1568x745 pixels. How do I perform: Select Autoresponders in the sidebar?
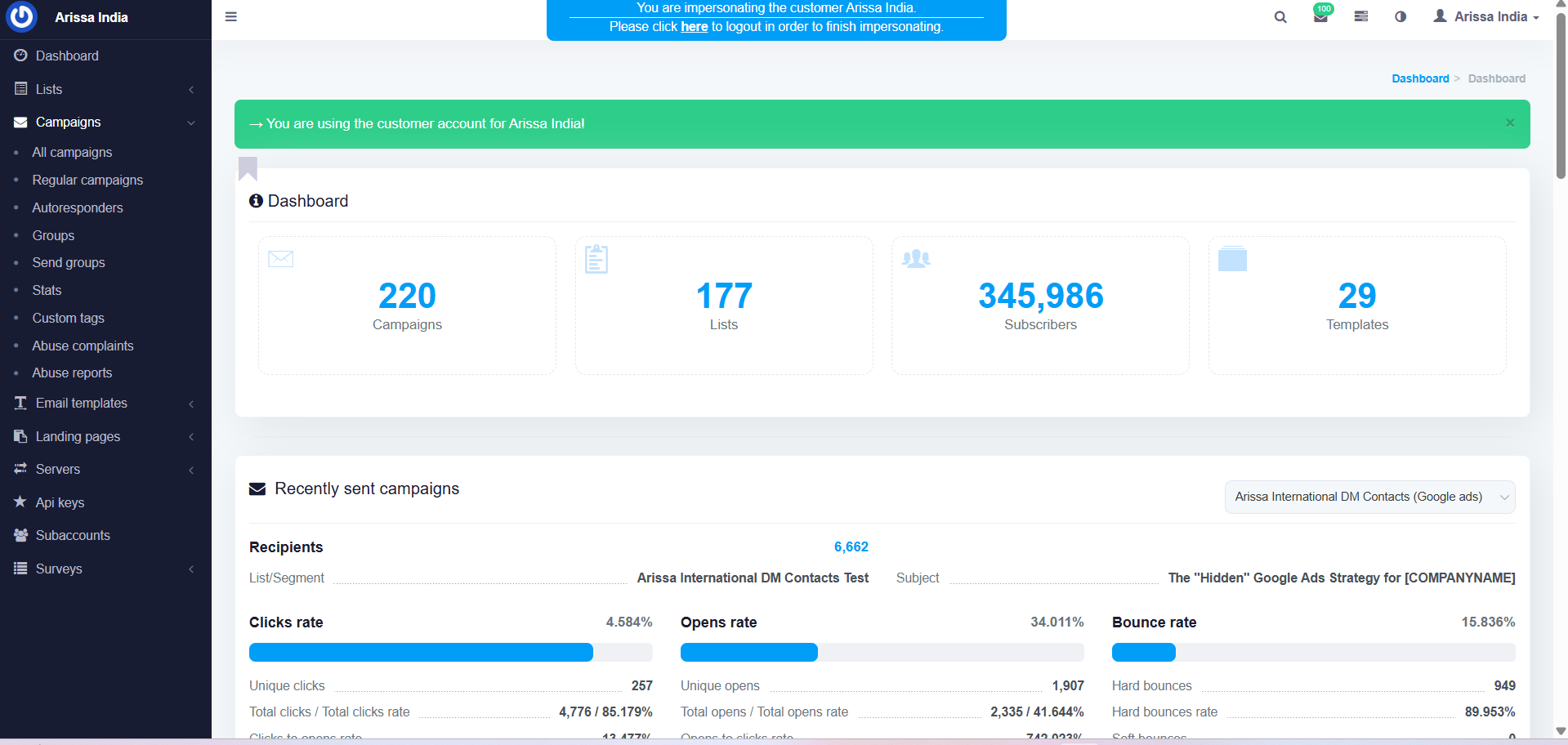coord(78,207)
